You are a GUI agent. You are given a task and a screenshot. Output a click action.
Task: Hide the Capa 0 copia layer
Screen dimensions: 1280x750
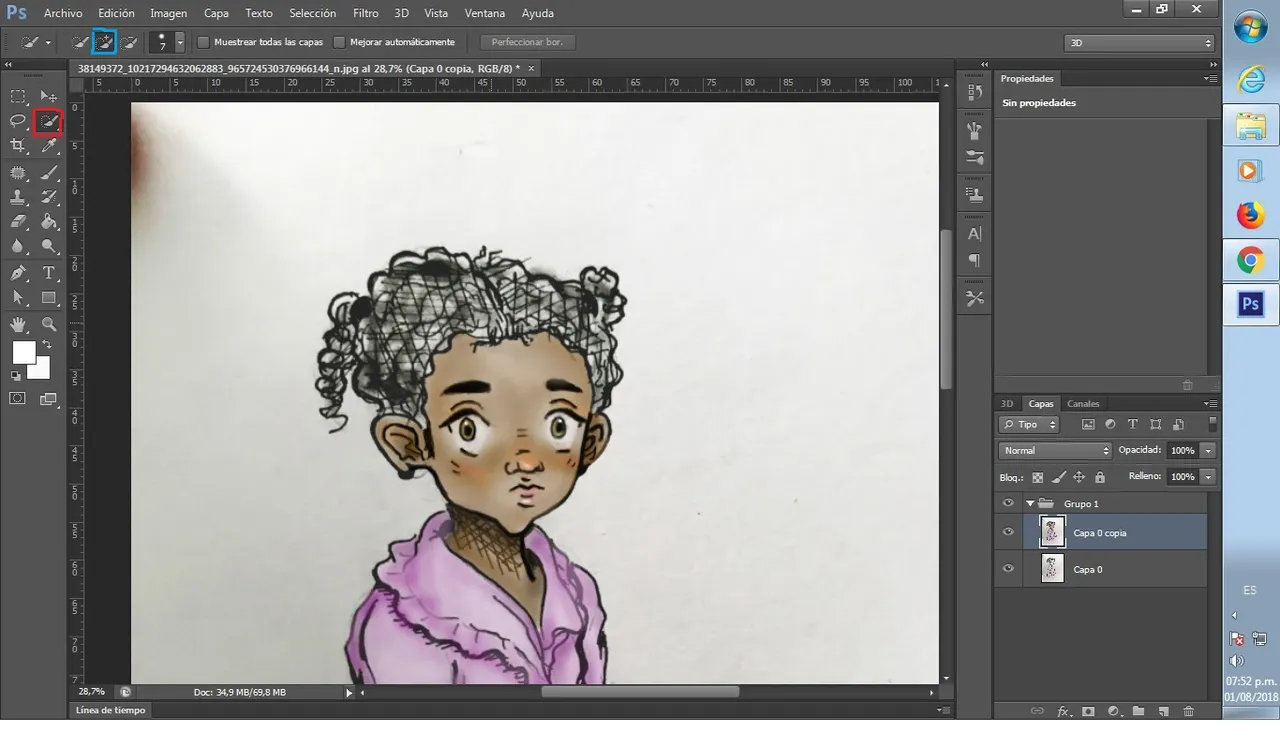click(1008, 532)
